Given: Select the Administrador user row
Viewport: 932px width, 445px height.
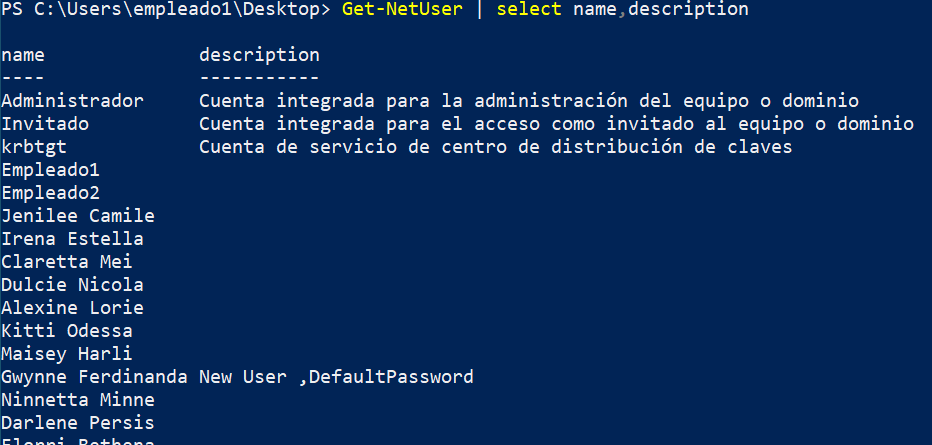Looking at the screenshot, I should coord(430,101).
